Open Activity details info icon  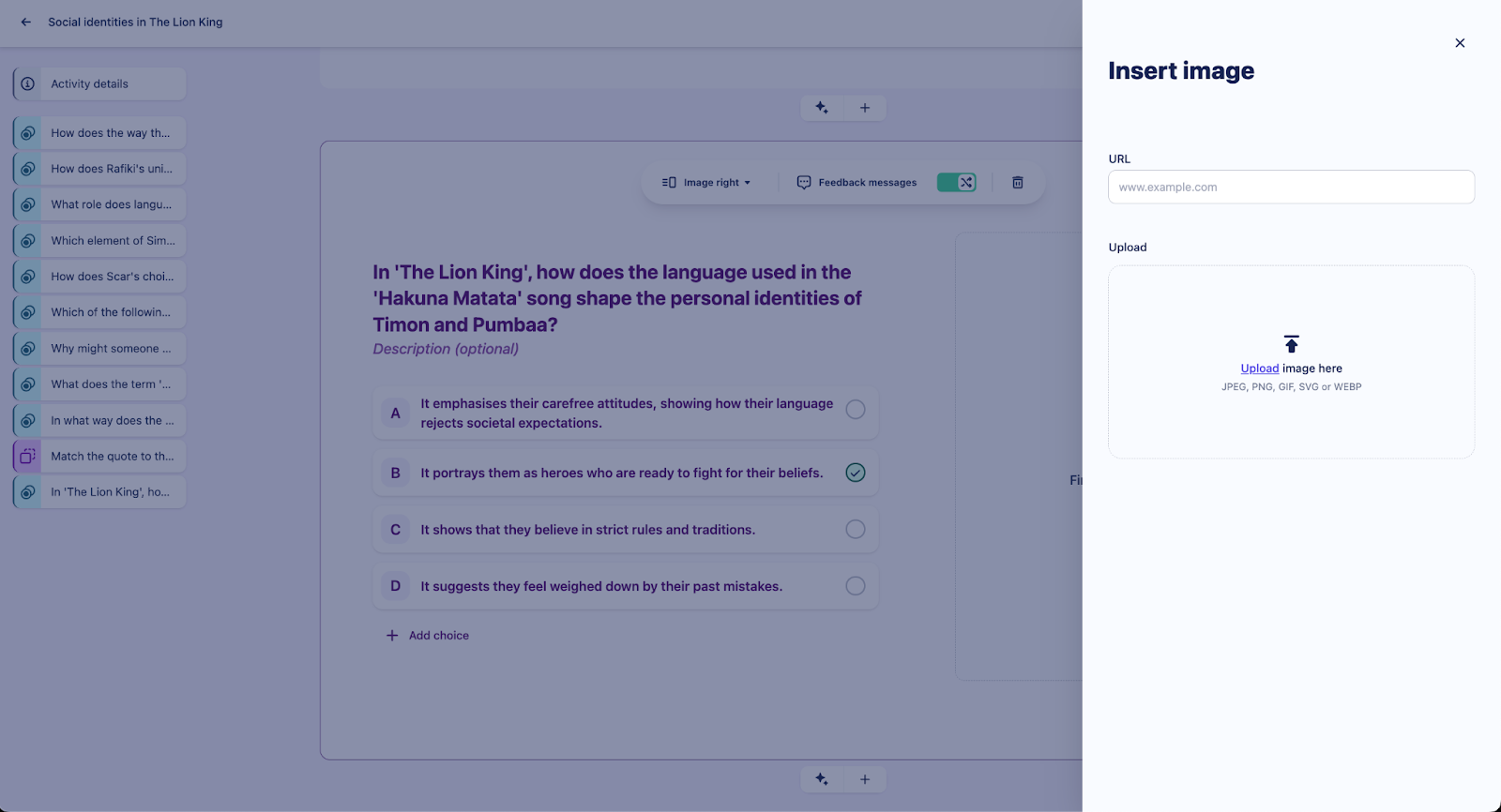[x=28, y=83]
